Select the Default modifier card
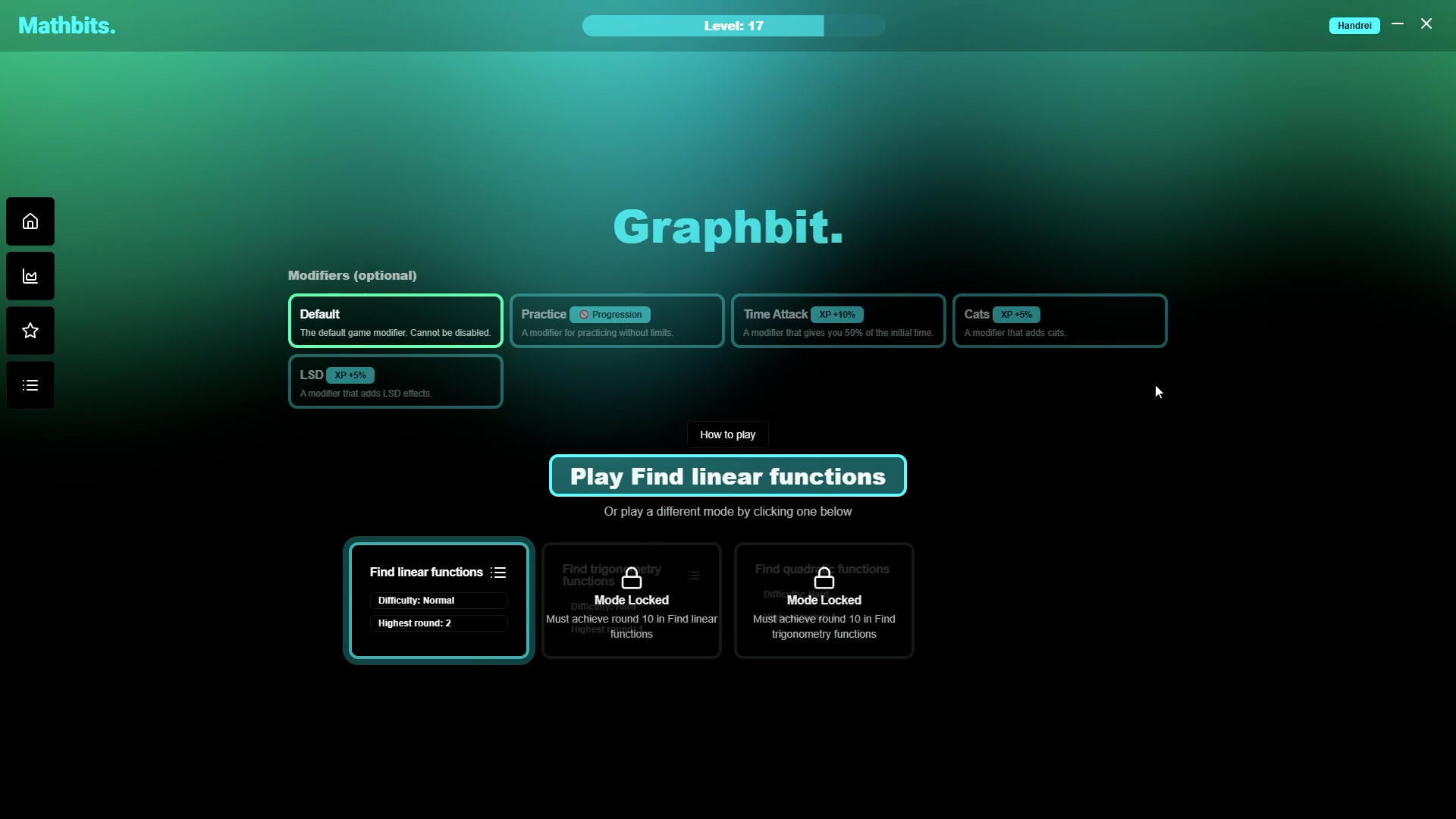Screen dimensions: 1456x819 tap(394, 320)
